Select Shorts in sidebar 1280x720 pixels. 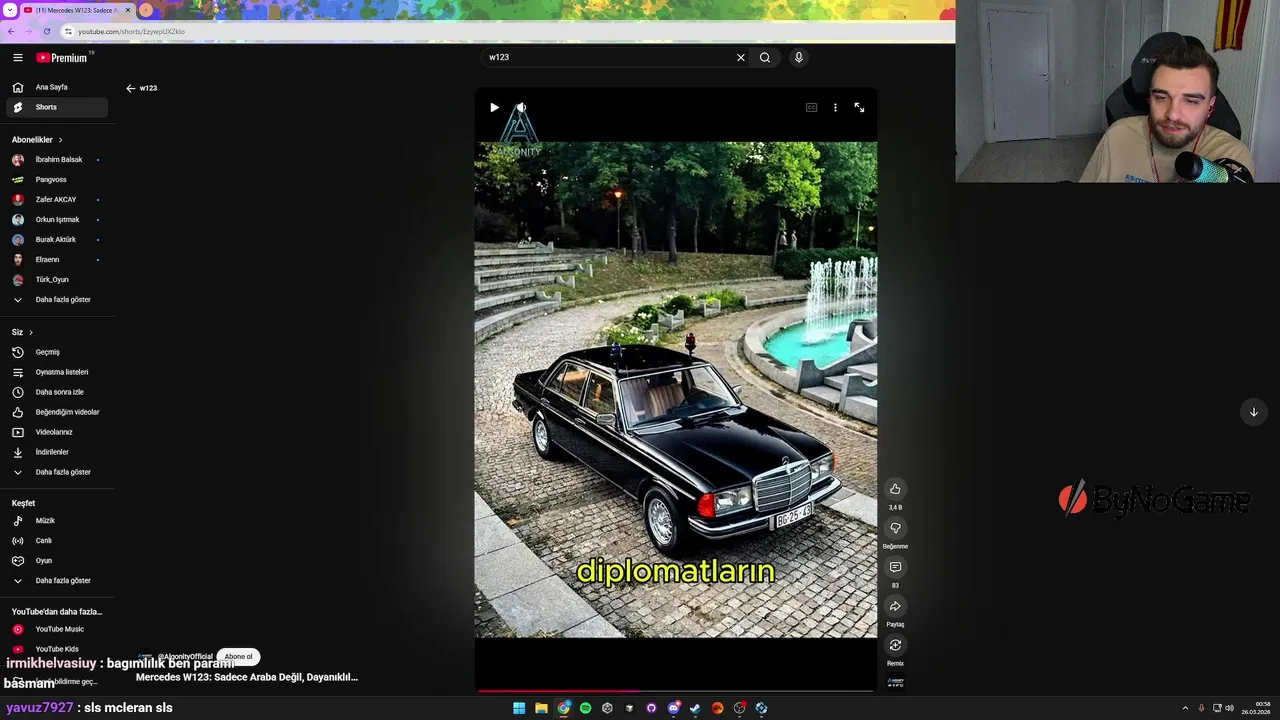[x=57, y=107]
